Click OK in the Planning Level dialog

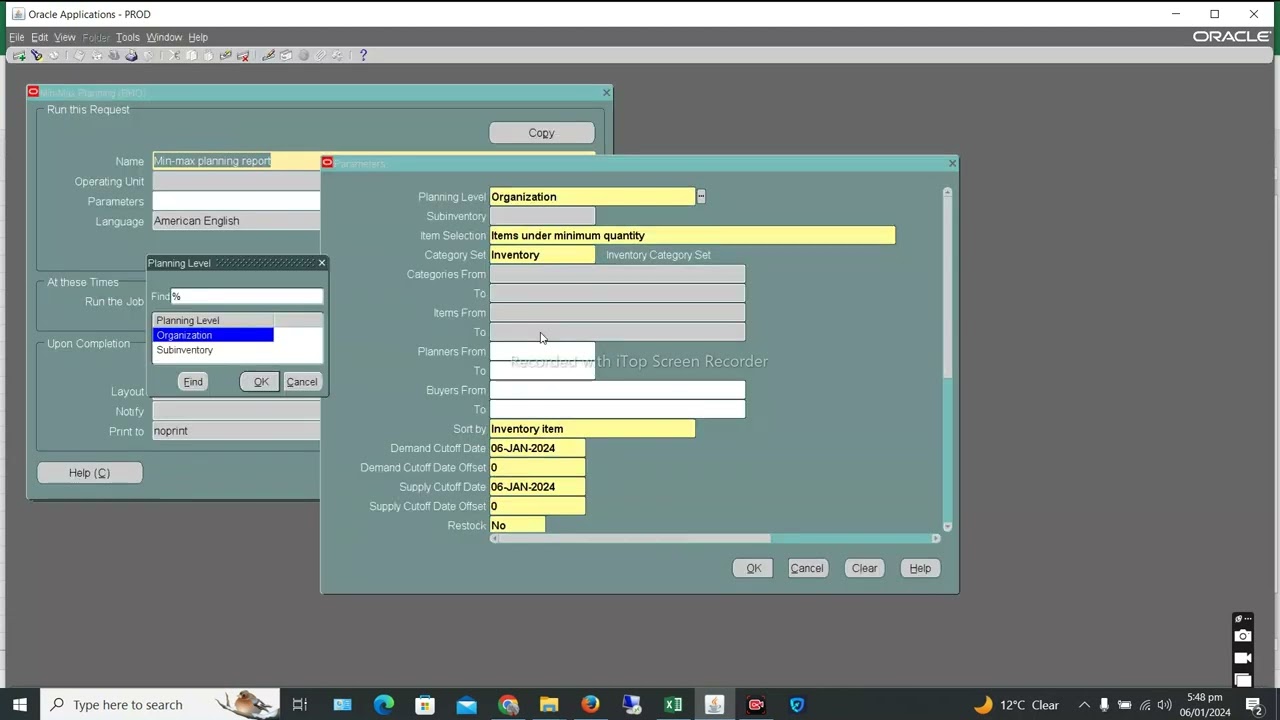[x=261, y=382]
